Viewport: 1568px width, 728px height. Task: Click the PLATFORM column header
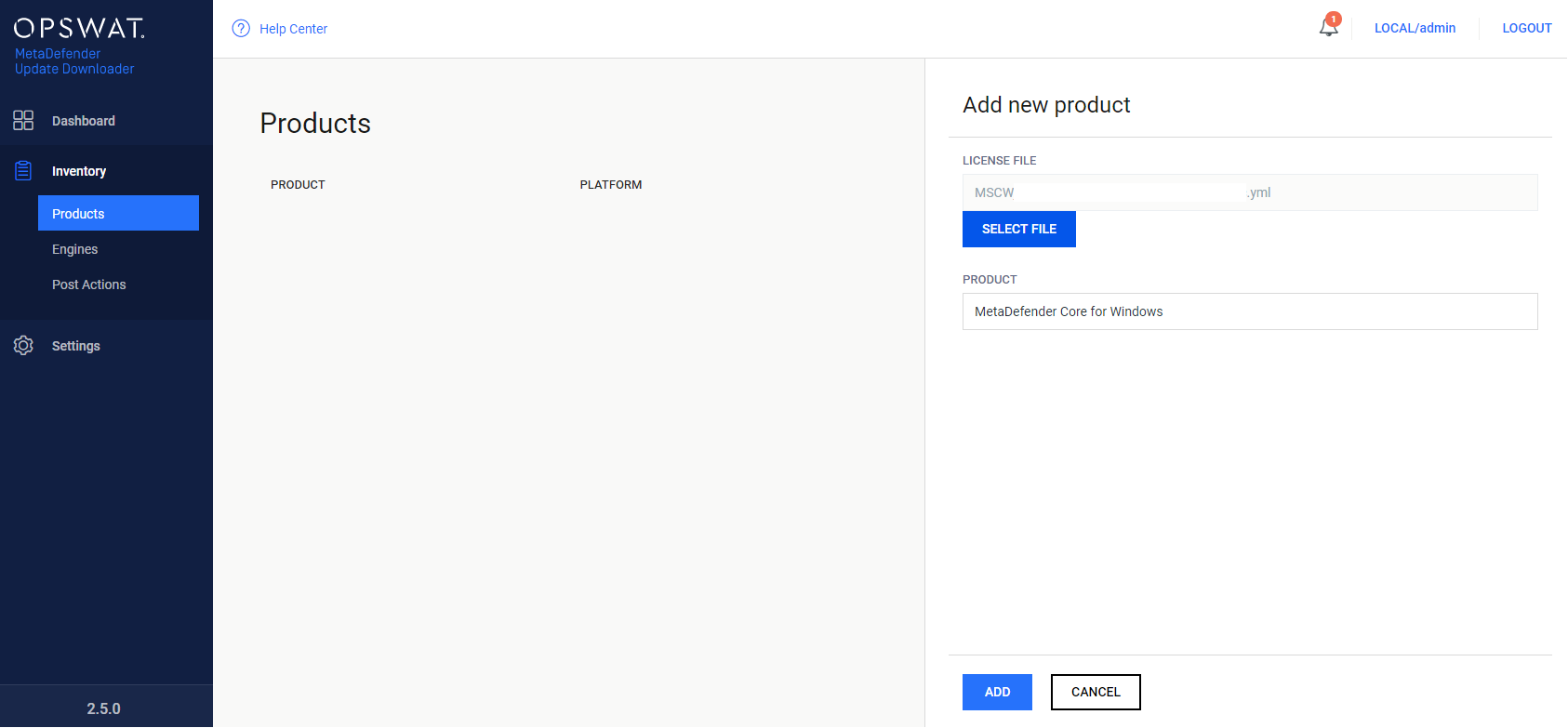tap(611, 185)
